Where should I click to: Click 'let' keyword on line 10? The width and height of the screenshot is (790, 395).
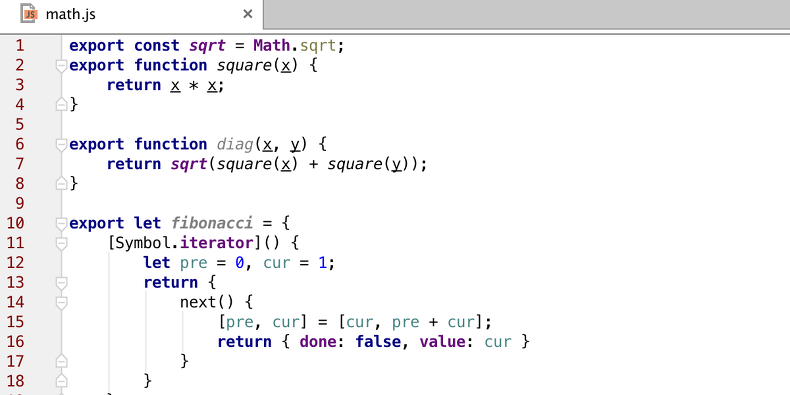(148, 223)
